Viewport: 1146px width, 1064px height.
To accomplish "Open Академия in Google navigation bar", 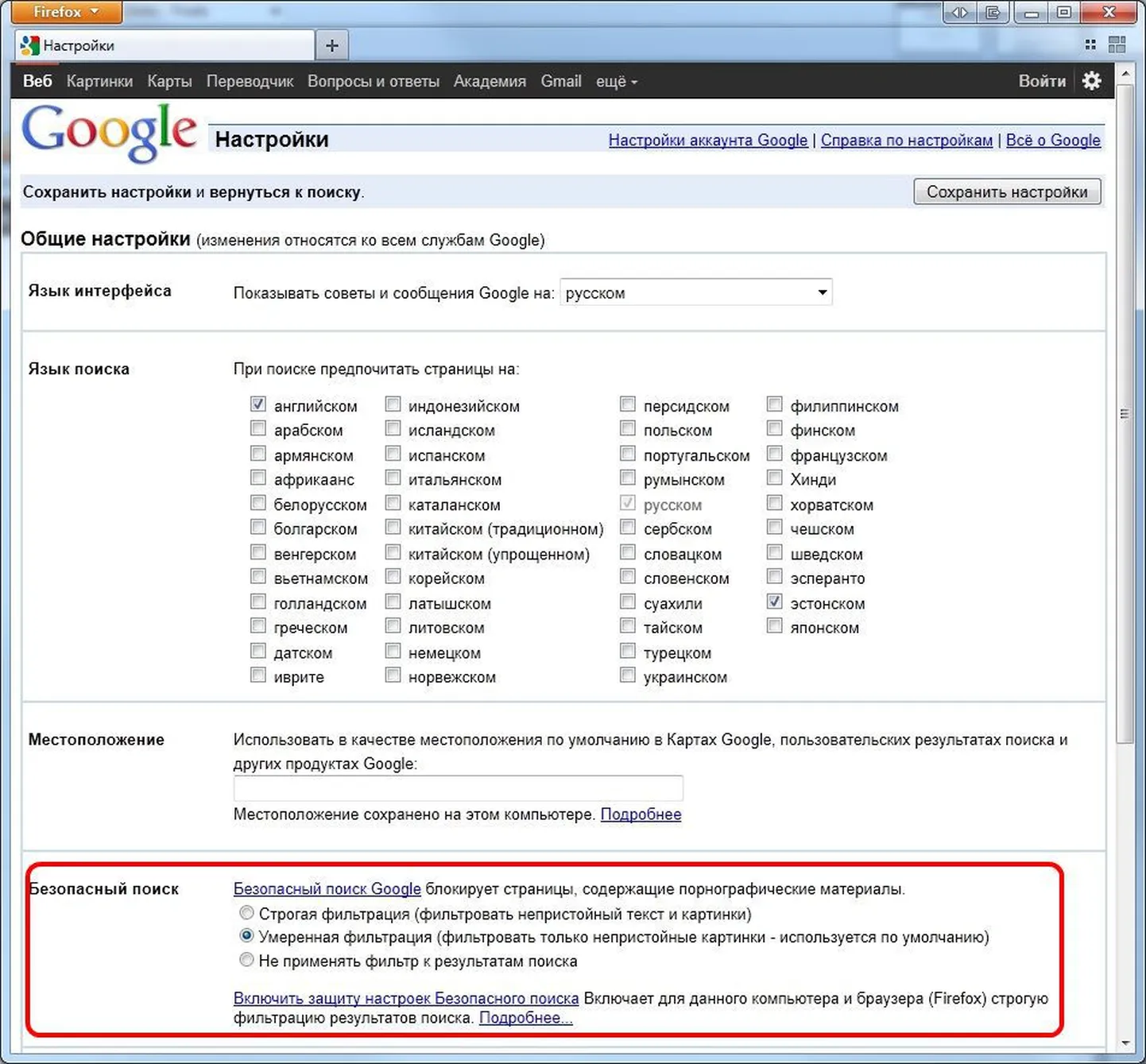I will pos(490,81).
